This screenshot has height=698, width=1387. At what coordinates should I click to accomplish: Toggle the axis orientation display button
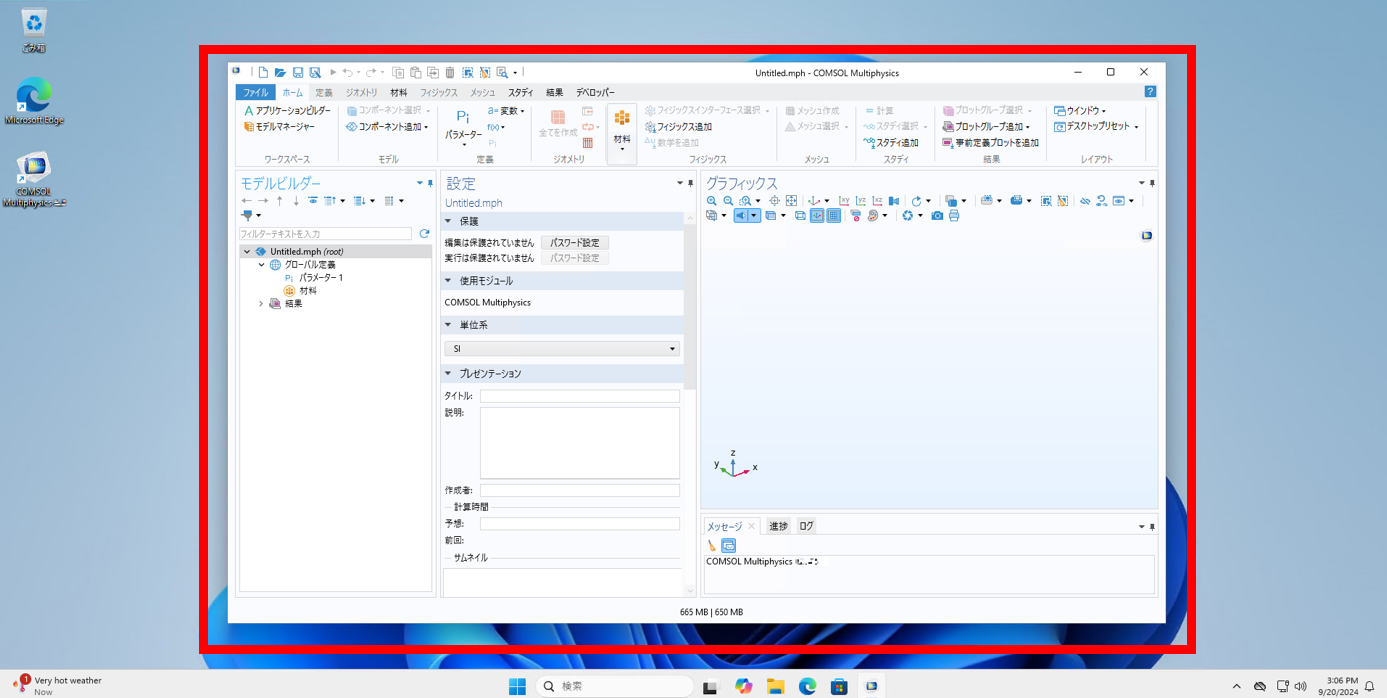coord(817,216)
